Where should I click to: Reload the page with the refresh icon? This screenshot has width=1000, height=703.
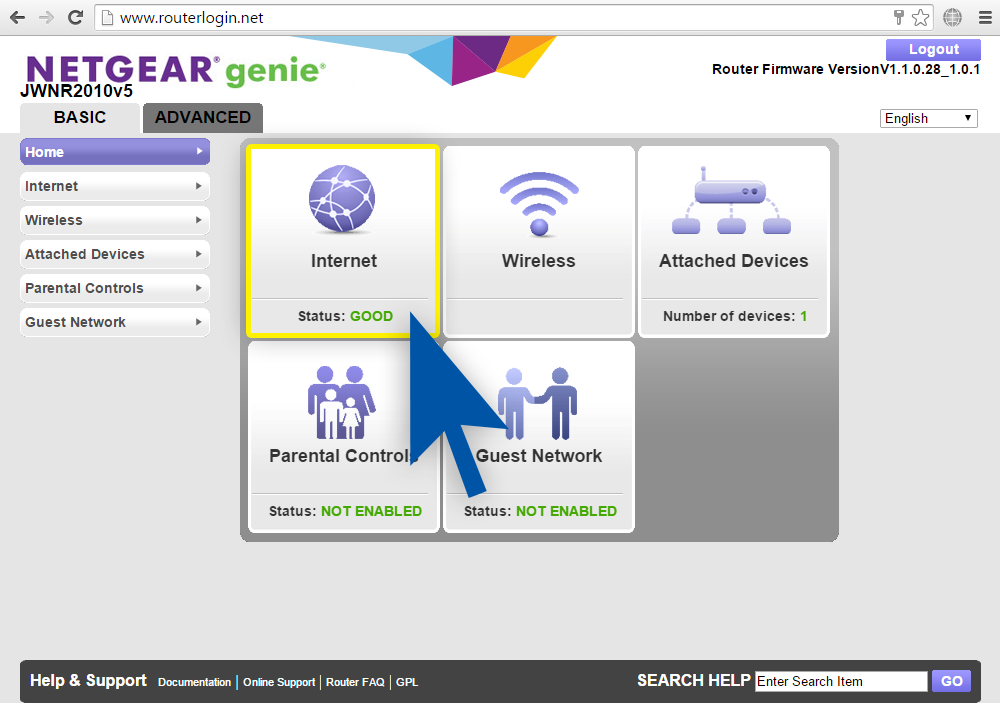(x=75, y=17)
